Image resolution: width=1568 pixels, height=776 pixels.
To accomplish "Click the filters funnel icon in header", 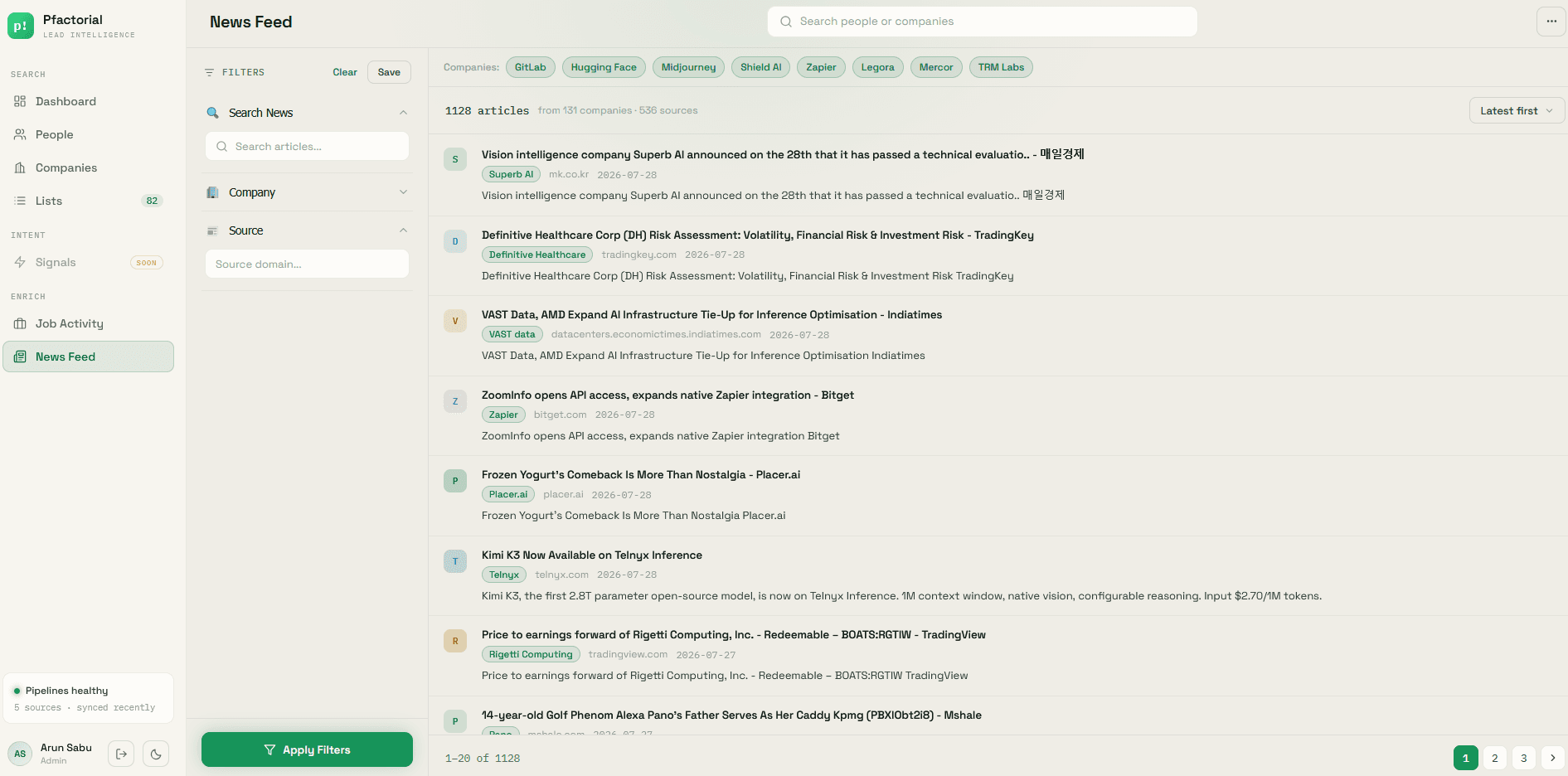I will pos(209,72).
